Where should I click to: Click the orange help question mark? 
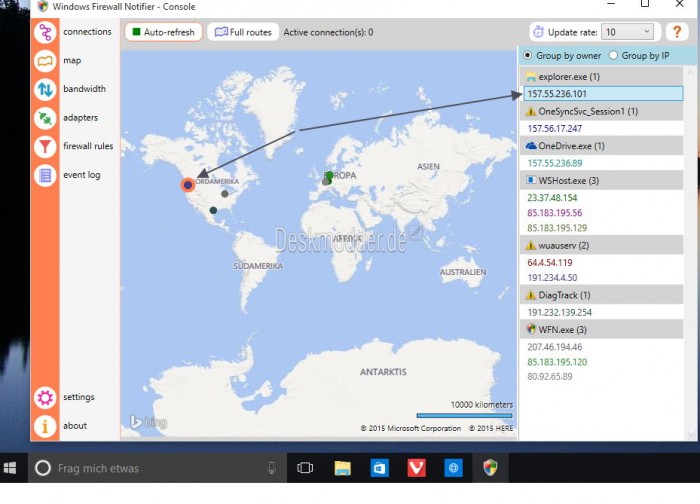click(677, 32)
